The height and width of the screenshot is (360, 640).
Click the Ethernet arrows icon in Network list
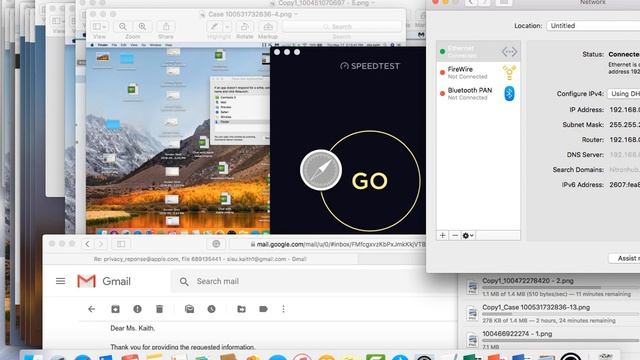509,52
